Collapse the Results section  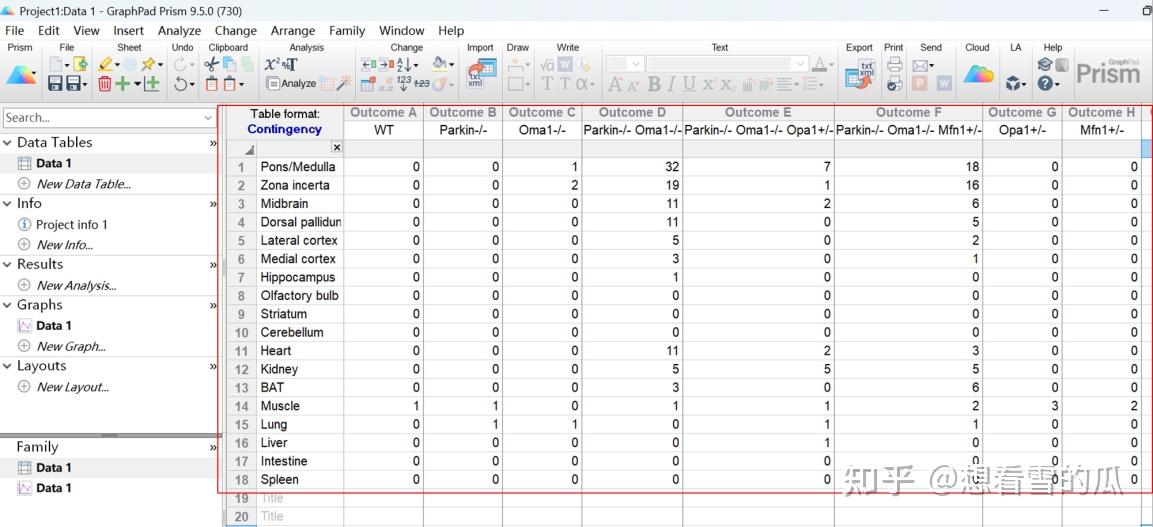[7, 265]
